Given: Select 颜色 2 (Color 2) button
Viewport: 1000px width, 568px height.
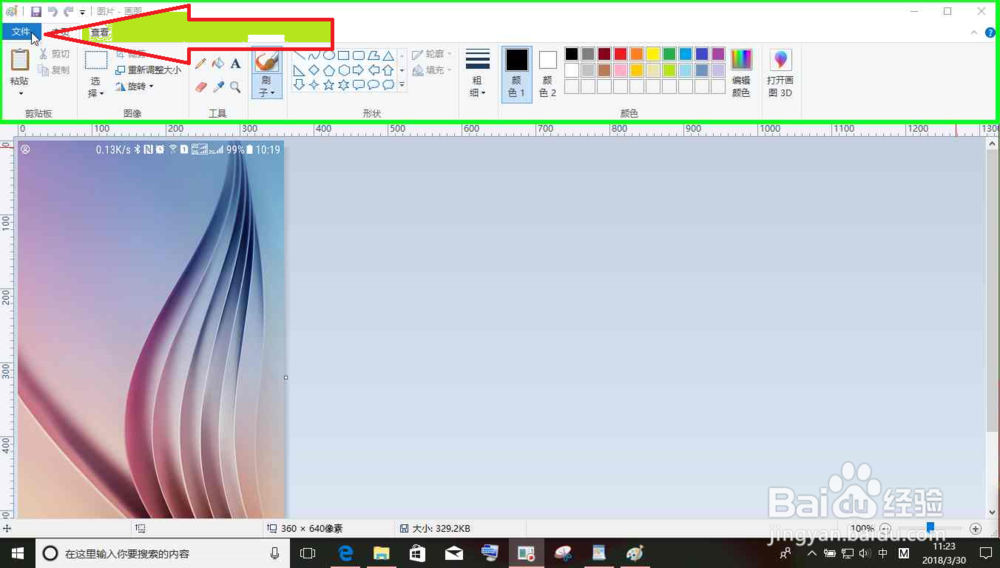Looking at the screenshot, I should tap(548, 73).
